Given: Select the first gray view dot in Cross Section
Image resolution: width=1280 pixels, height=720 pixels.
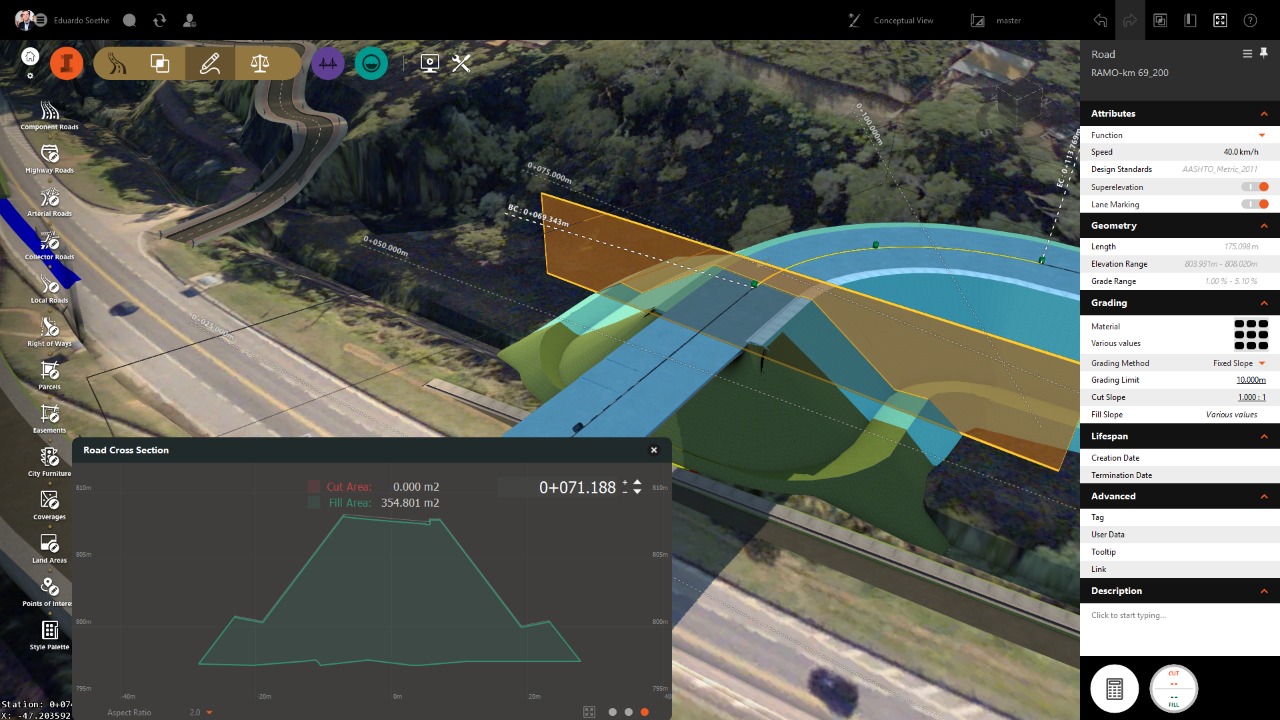Looking at the screenshot, I should 612,712.
